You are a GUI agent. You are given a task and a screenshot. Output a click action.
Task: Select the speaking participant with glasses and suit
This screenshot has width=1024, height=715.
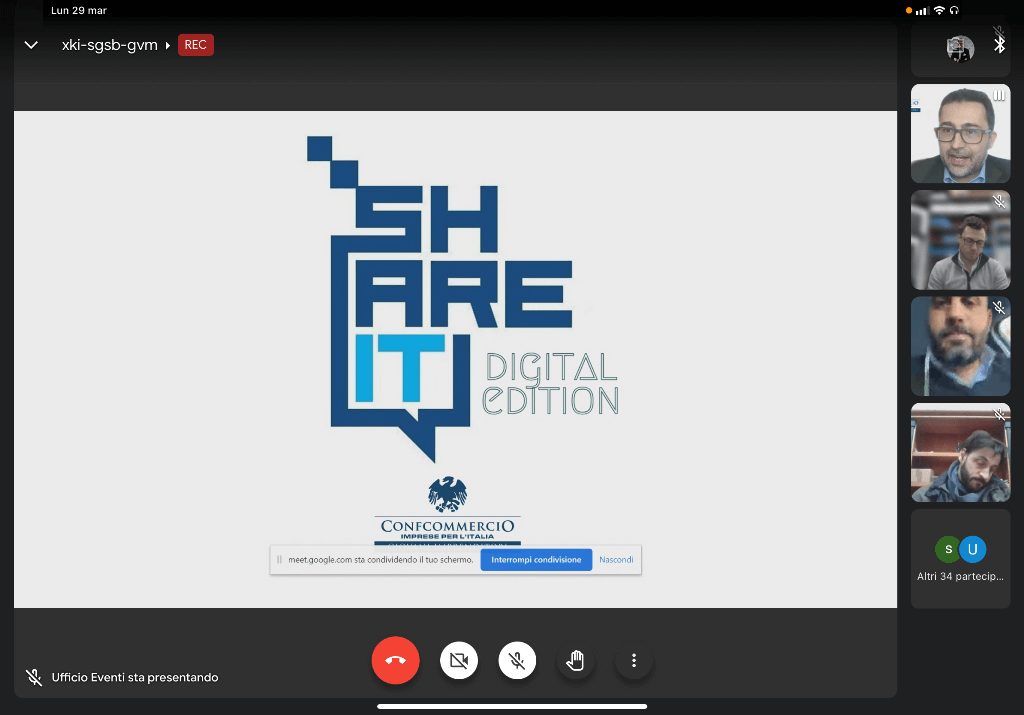pos(960,134)
